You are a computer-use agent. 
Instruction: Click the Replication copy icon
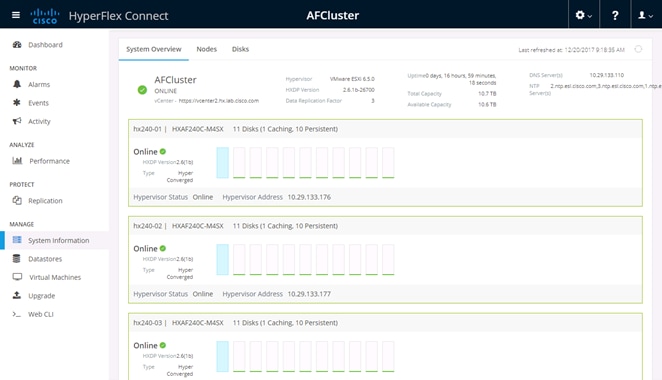[17, 200]
